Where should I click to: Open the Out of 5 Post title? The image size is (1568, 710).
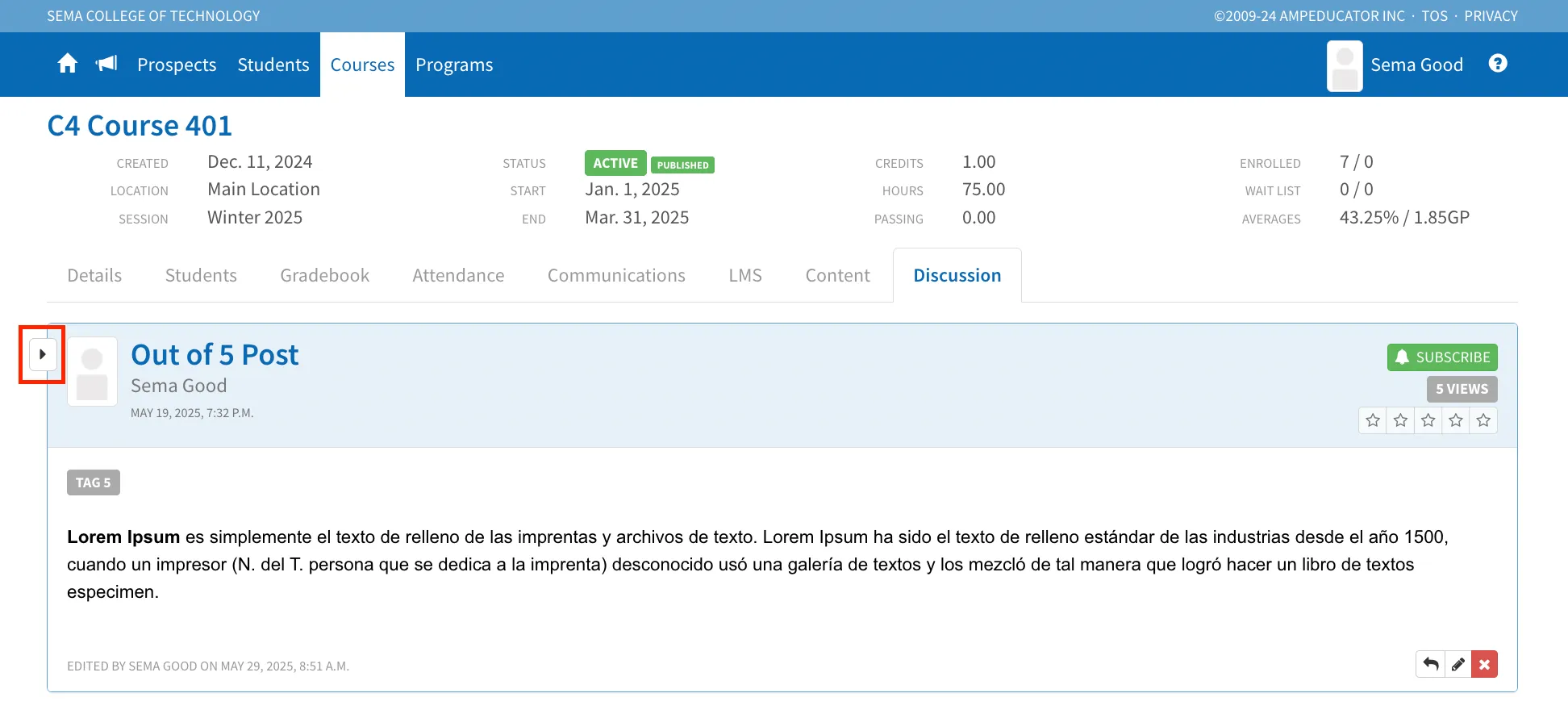(215, 355)
